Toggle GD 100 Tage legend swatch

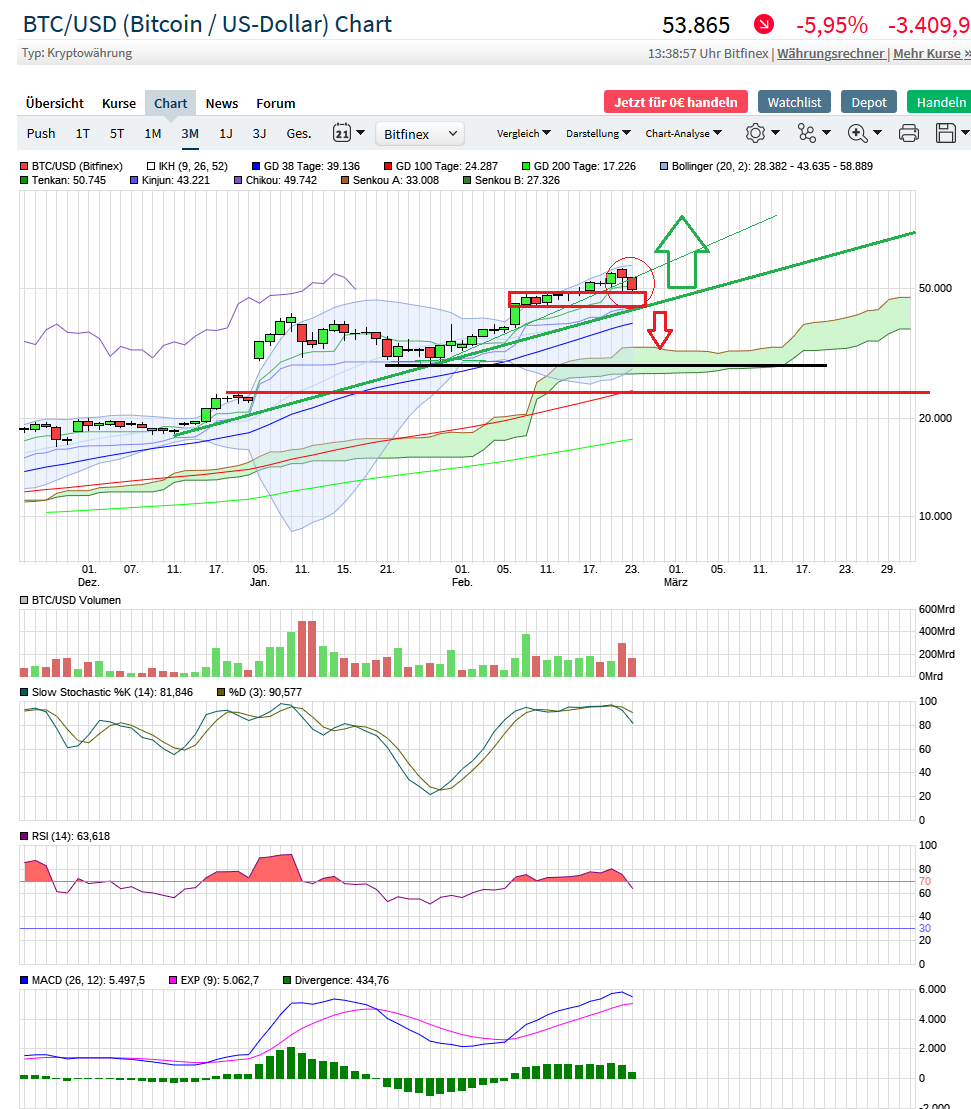click(x=388, y=166)
